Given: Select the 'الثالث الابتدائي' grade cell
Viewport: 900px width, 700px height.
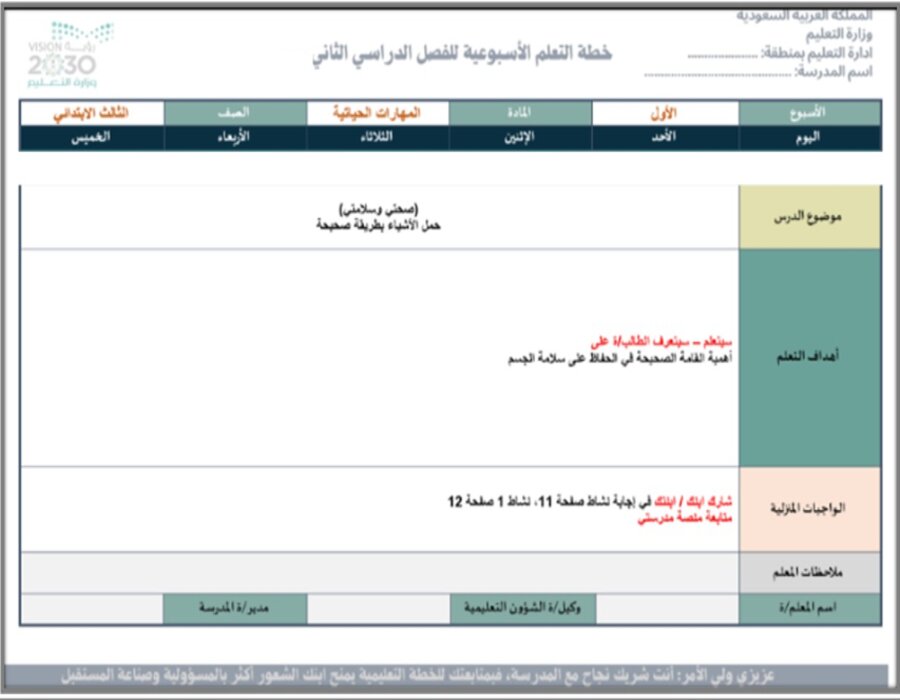Looking at the screenshot, I should point(92,113).
